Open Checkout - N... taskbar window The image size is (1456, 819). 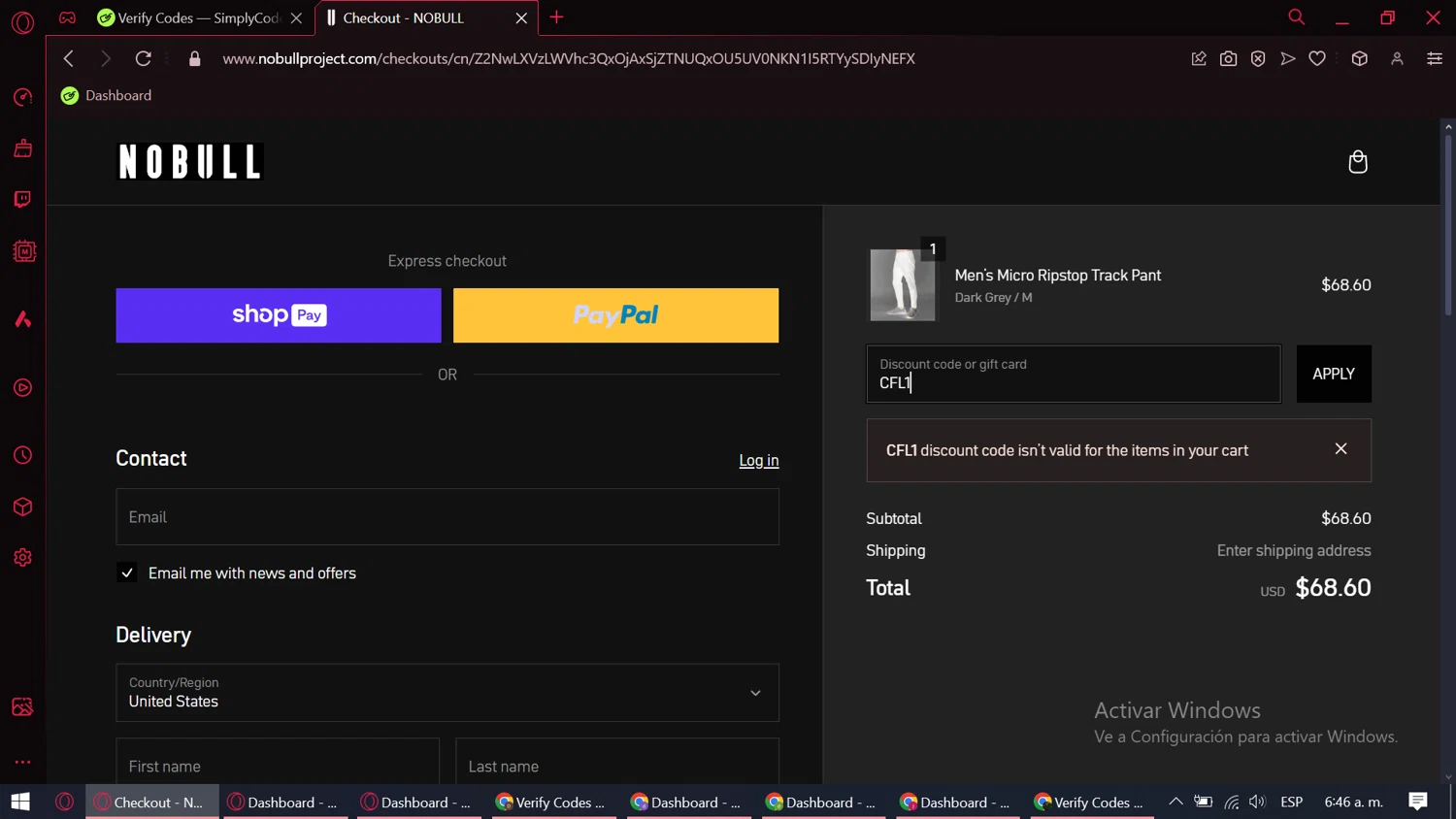(152, 802)
